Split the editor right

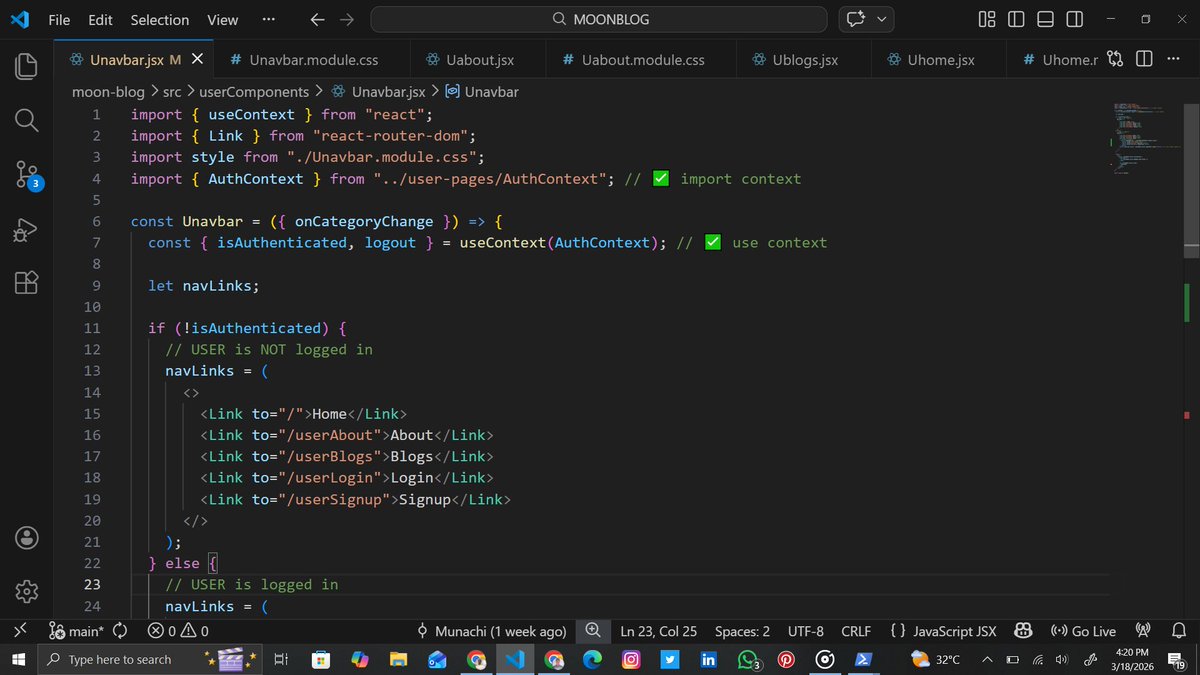pyautogui.click(x=1144, y=60)
